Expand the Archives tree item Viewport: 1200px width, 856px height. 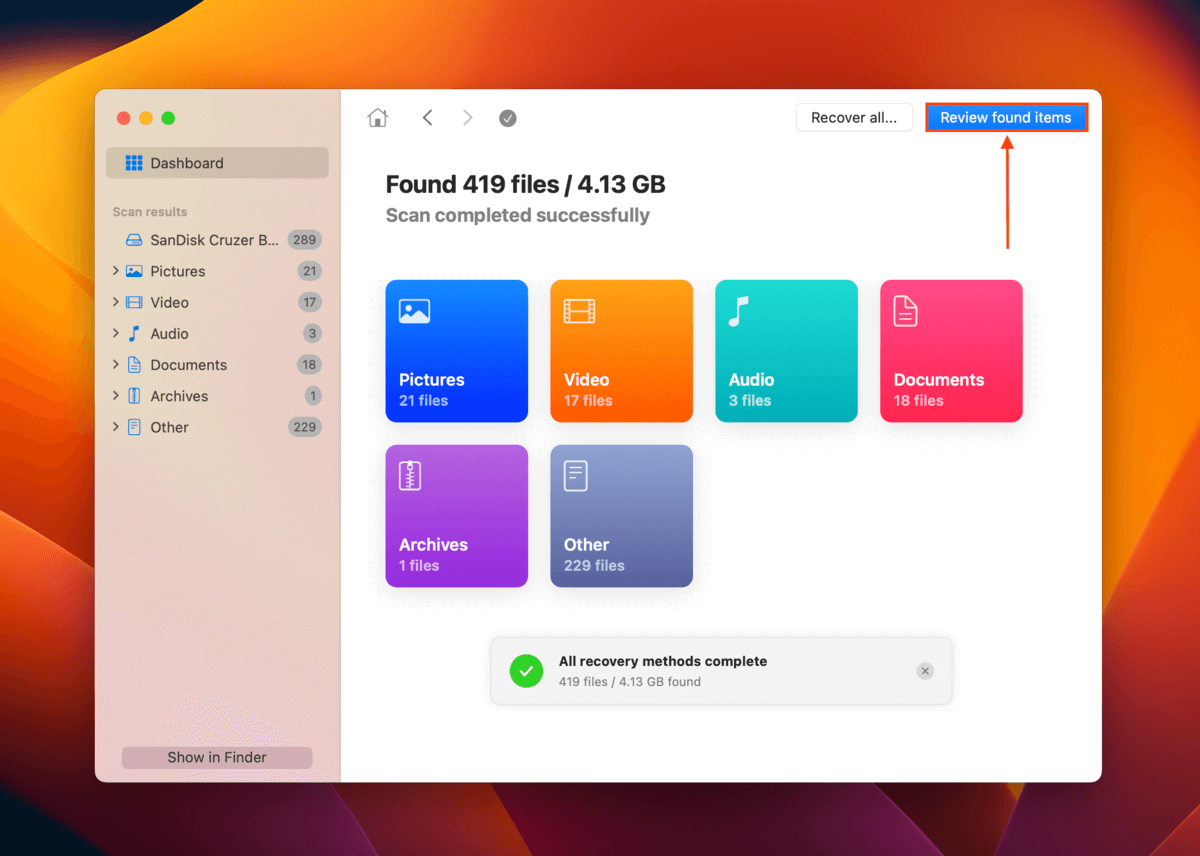click(116, 396)
